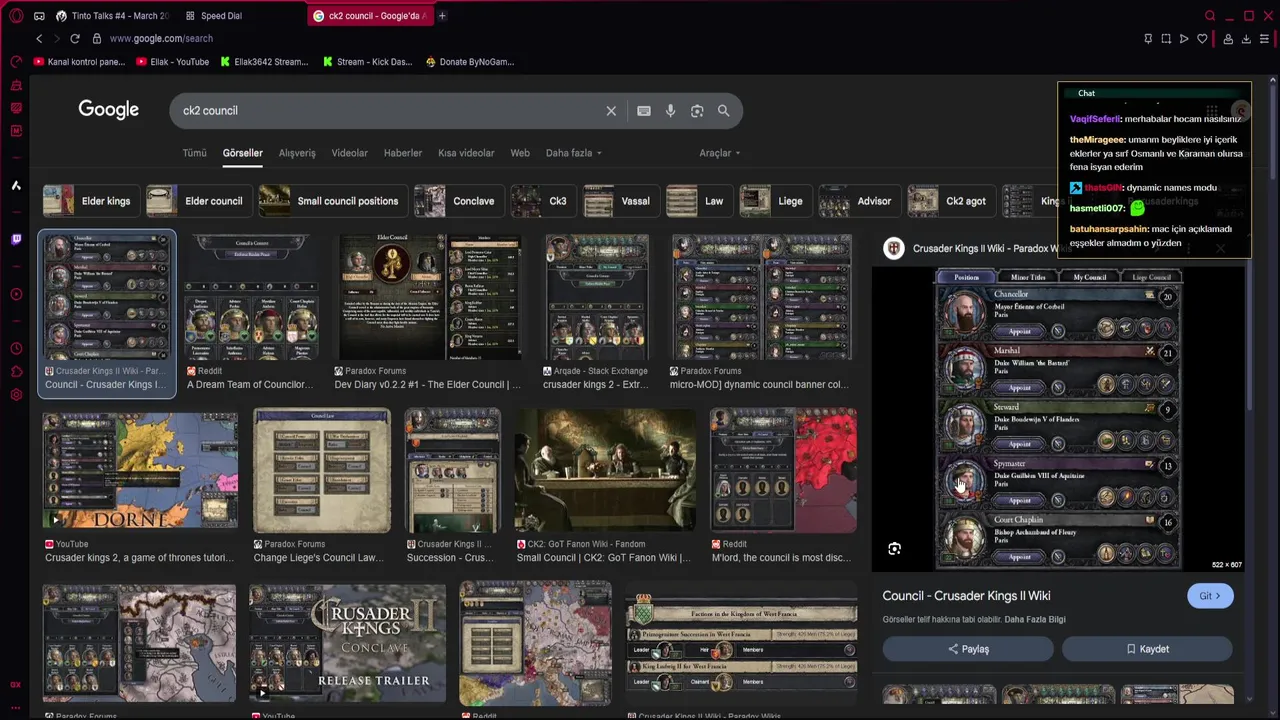Open the Opera GX main menu logo
1280x720 pixels.
coord(16,16)
